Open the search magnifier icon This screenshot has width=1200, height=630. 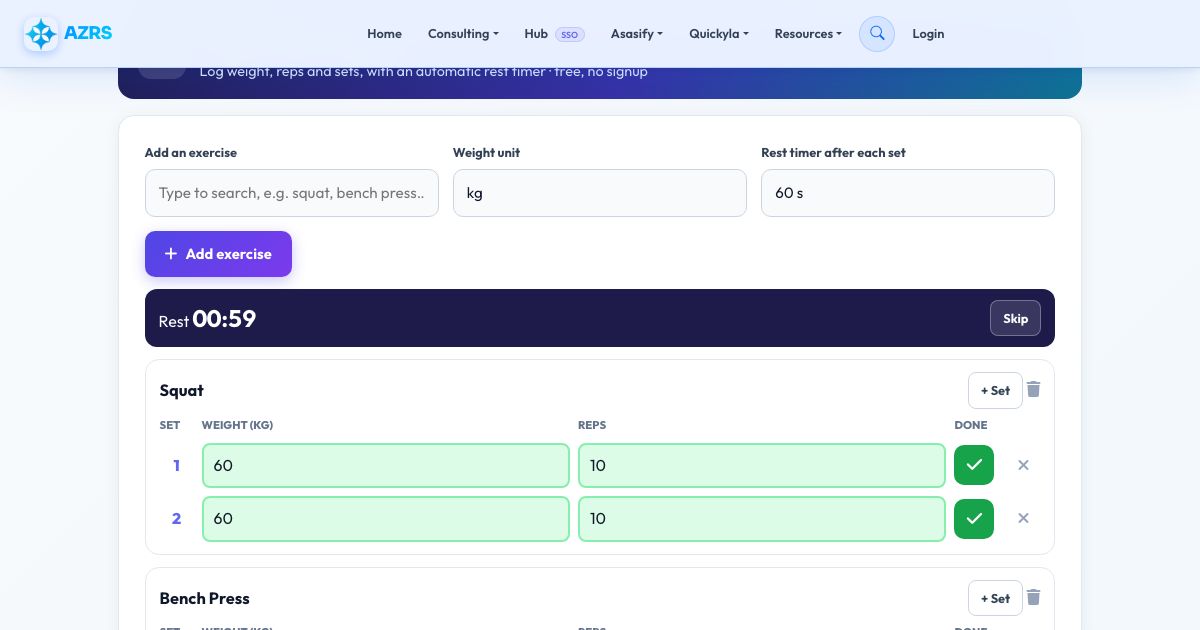coord(877,34)
